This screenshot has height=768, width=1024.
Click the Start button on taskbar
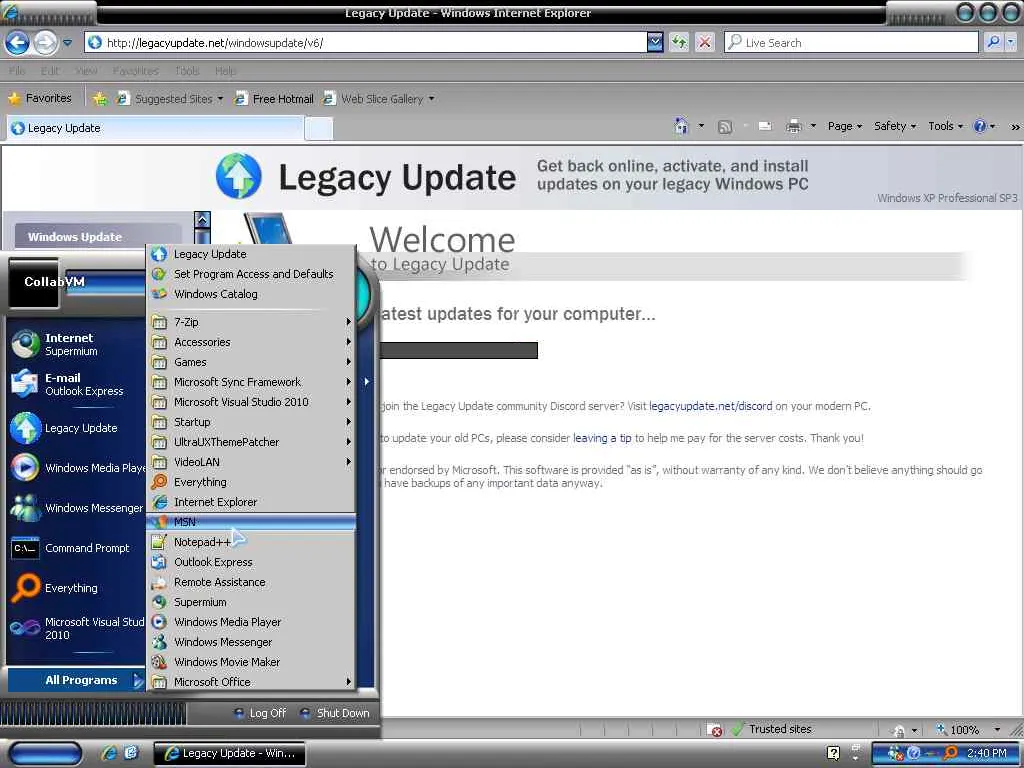[x=44, y=753]
